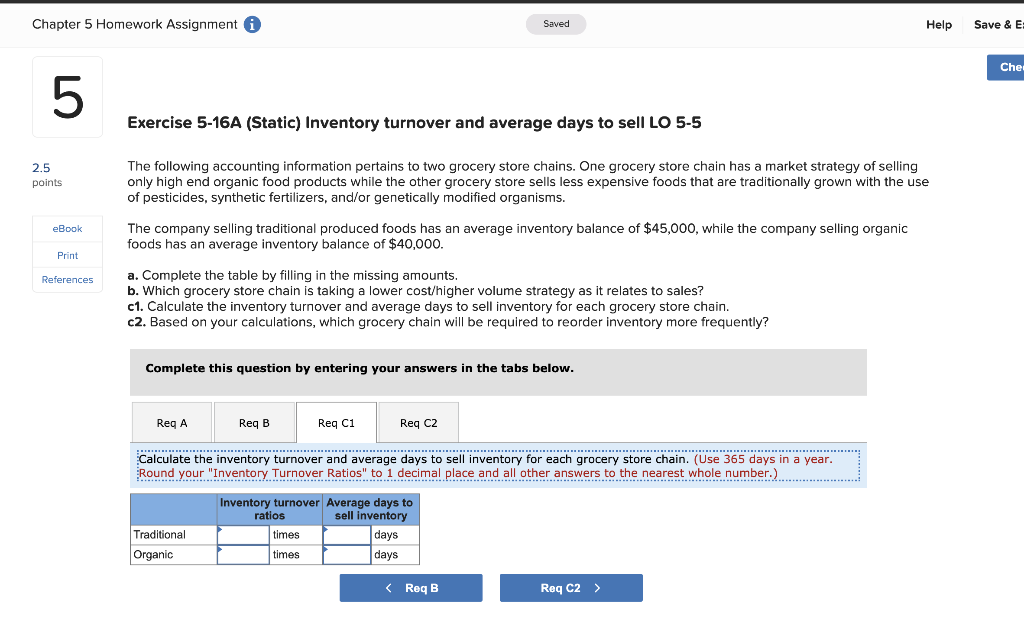Screen dimensions: 1024x619
Task: Switch to the Req A tab
Action: pyautogui.click(x=171, y=422)
